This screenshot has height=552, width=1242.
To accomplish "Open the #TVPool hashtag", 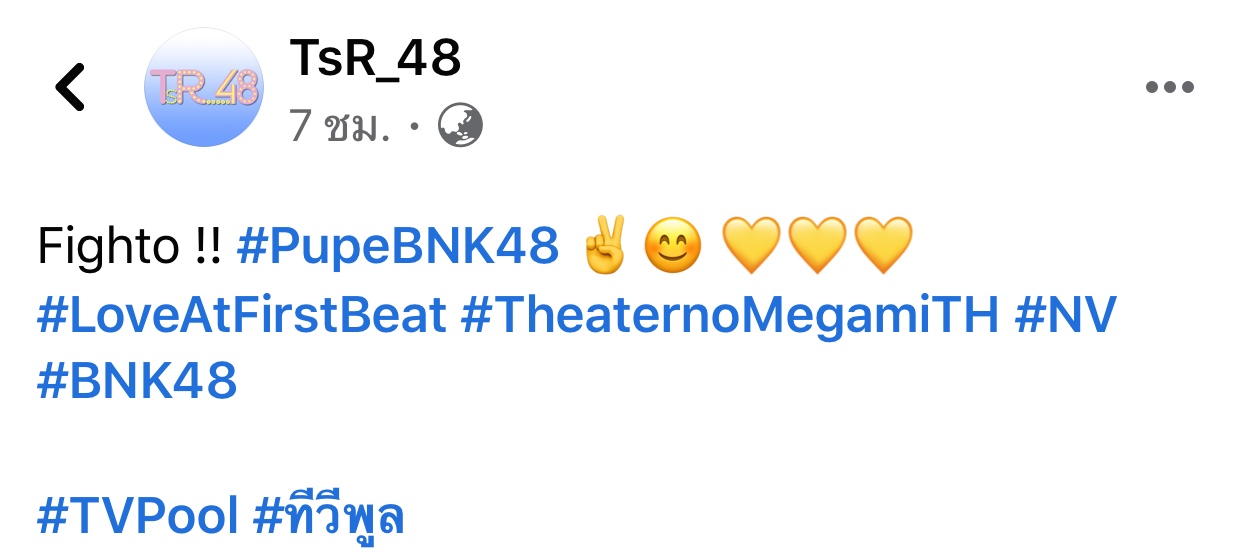I will click(x=138, y=517).
